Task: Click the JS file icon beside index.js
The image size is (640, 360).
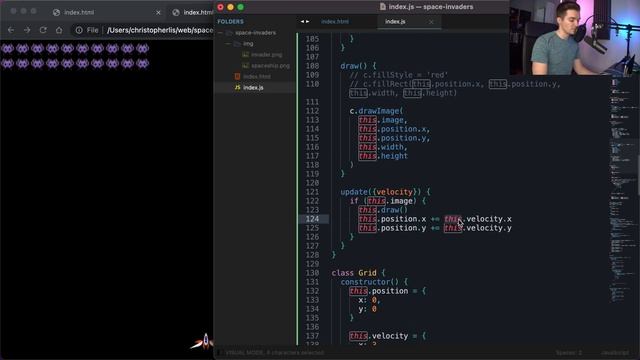Action: [238, 88]
